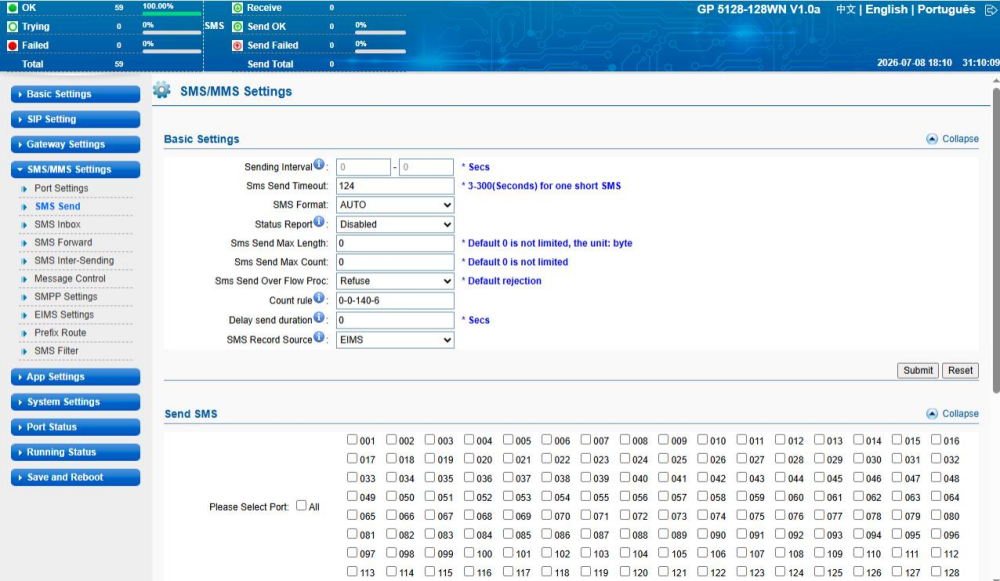The image size is (1000, 581).
Task: Open SMS Forward settings page
Action: 63,242
